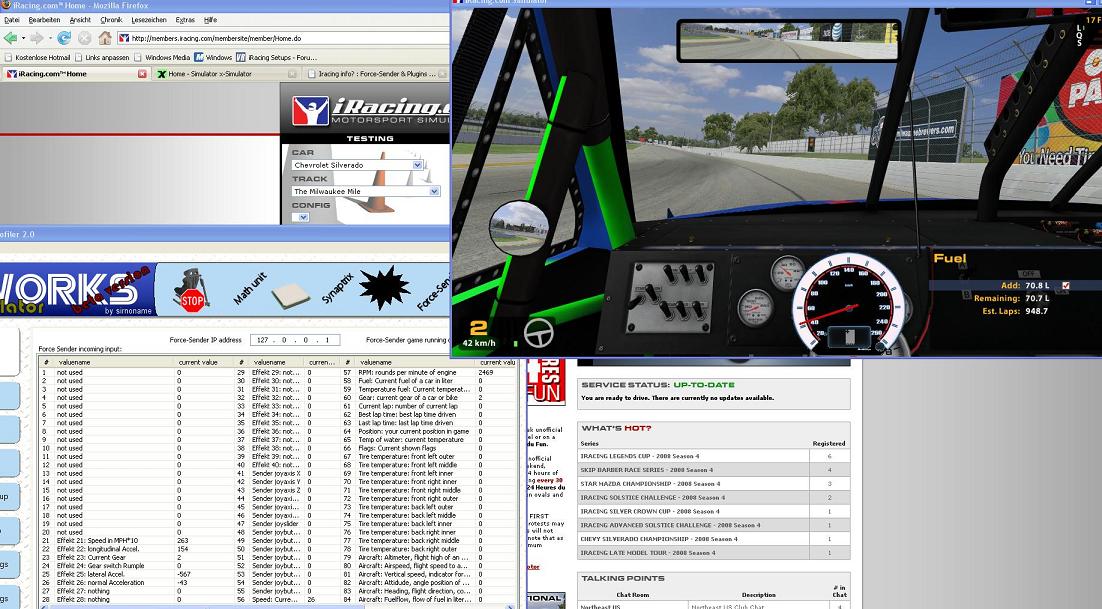The image size is (1102, 609).
Task: Open the TRACK dropdown showing The Milwaukee Mile
Action: tap(365, 191)
